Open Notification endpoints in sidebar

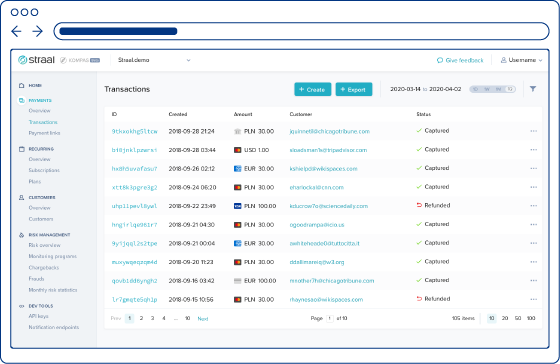tap(54, 327)
